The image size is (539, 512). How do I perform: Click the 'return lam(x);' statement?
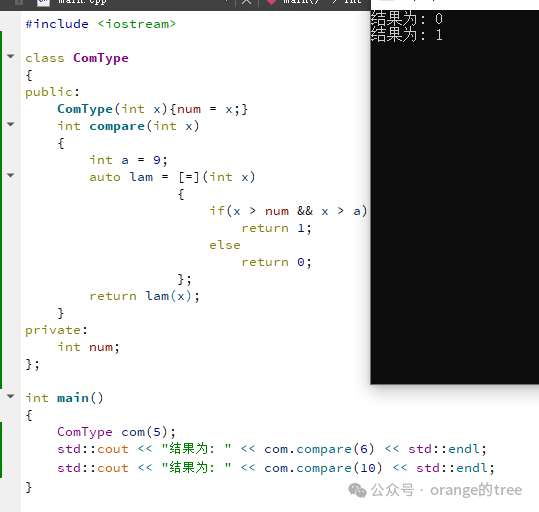(144, 296)
